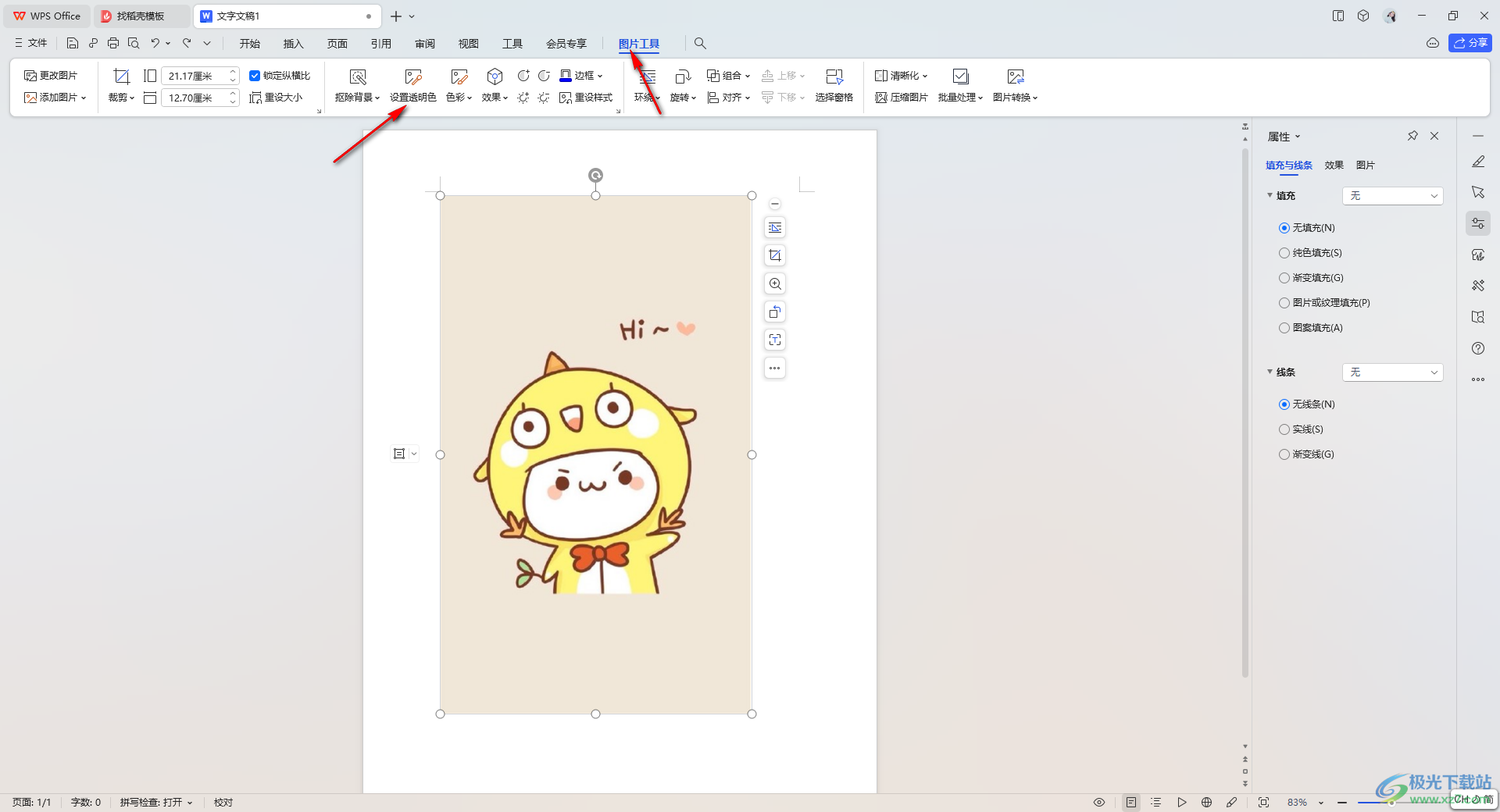
Task: Click the web layout globe icon in status bar
Action: (1206, 802)
